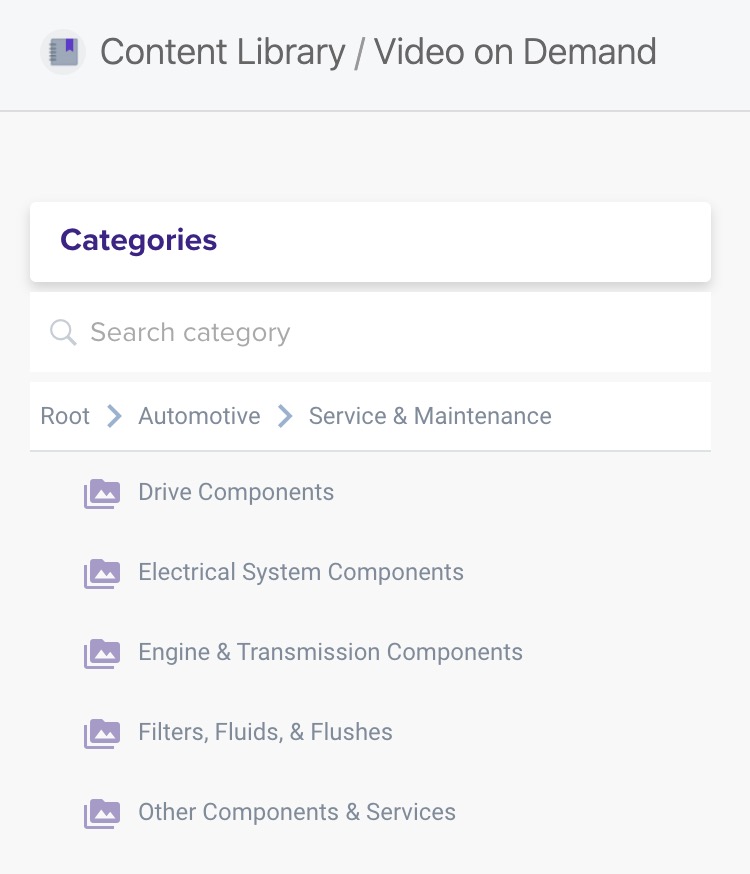Focus the Search category field

coord(371,332)
